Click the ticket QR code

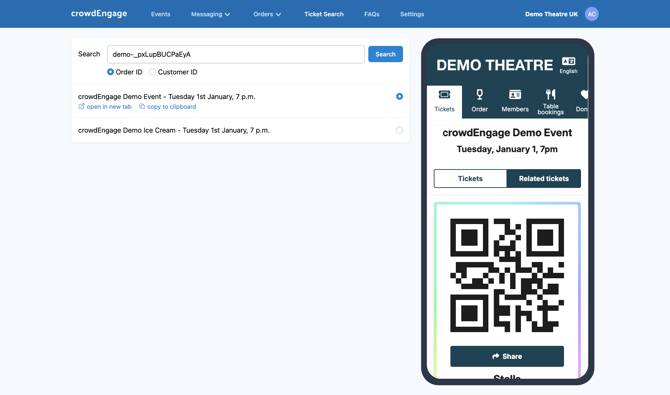507,275
